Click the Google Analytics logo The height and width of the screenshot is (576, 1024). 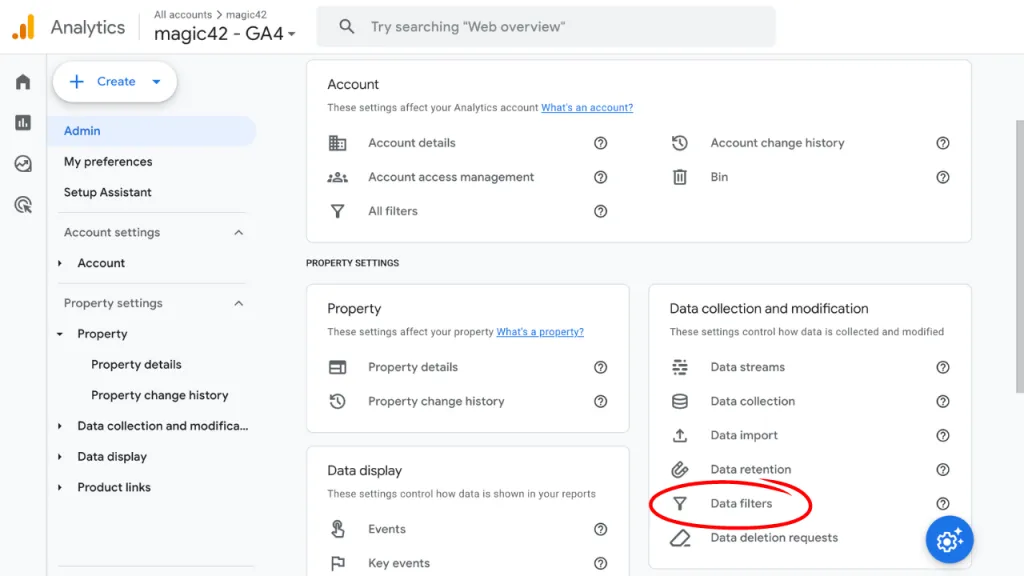(24, 27)
